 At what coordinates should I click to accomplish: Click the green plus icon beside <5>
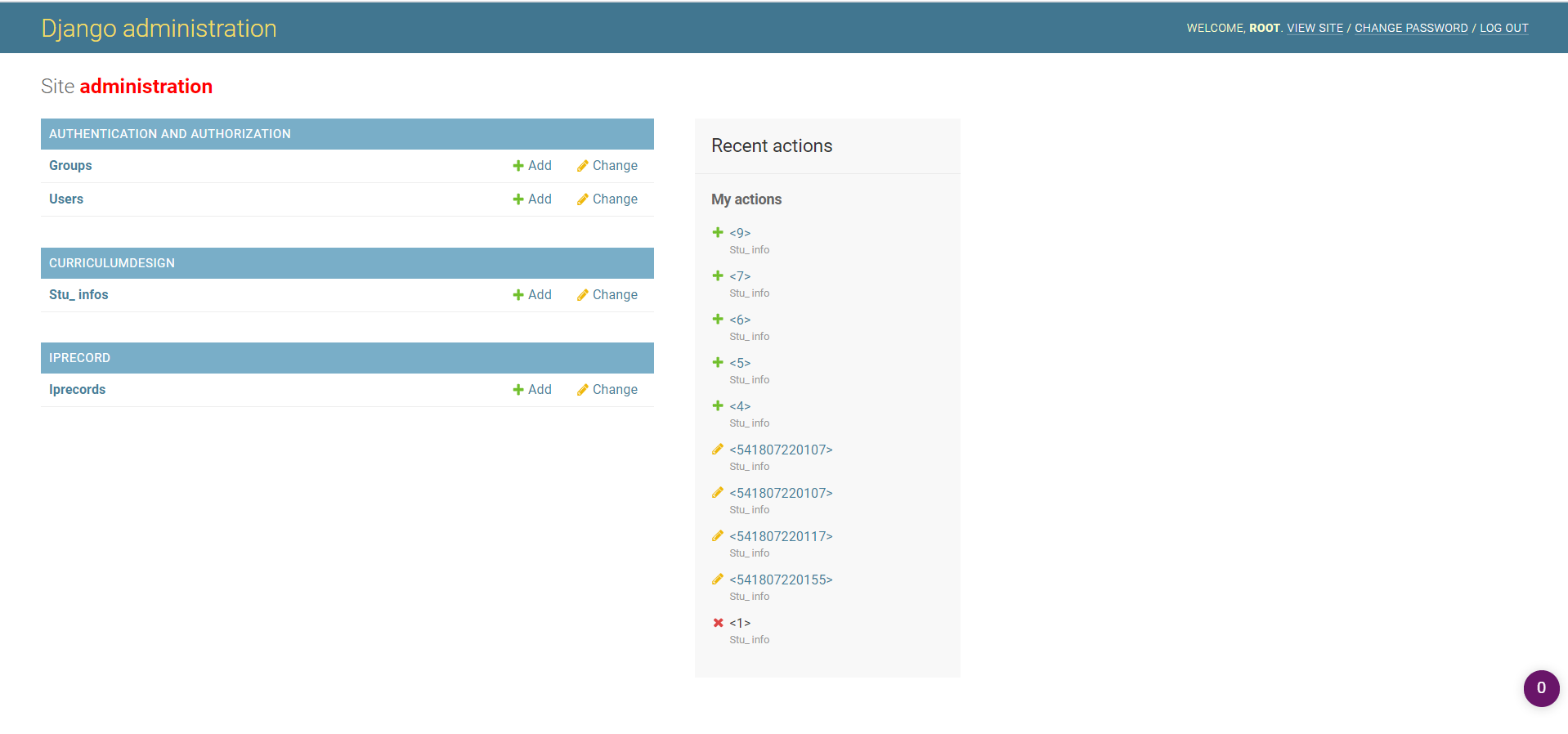(718, 362)
